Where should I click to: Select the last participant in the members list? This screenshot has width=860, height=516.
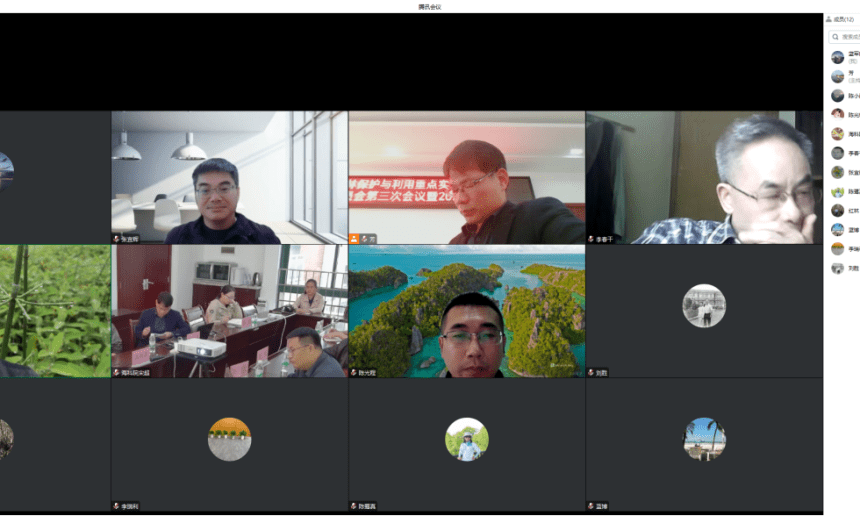(842, 268)
